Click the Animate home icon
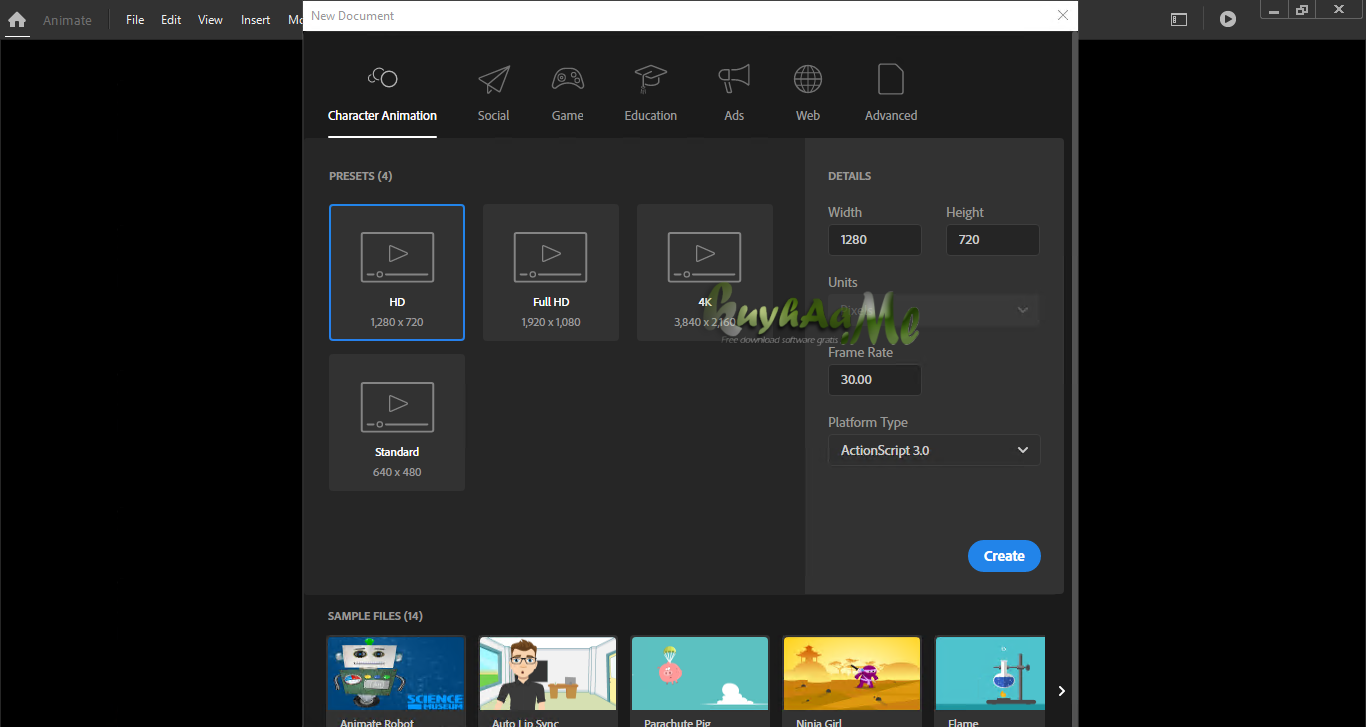 [x=17, y=20]
